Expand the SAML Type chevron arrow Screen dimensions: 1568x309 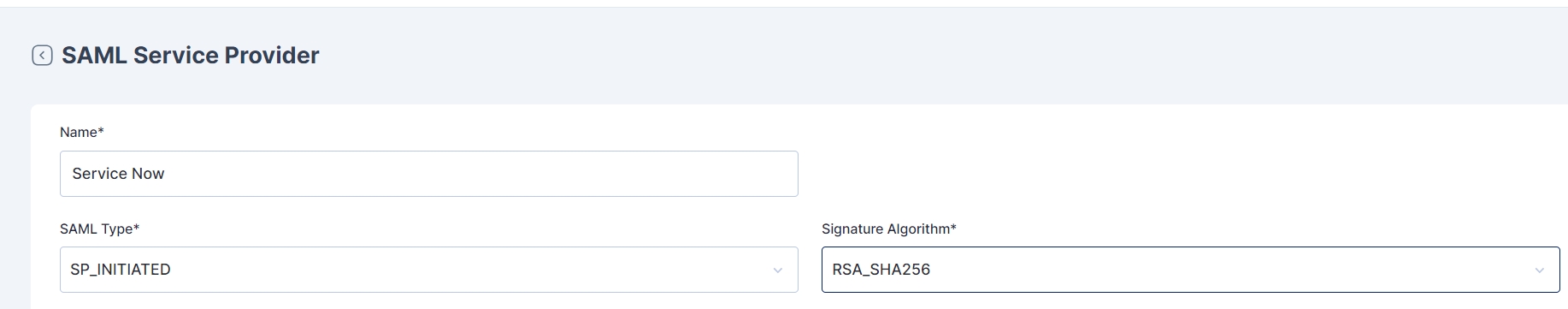(x=778, y=270)
